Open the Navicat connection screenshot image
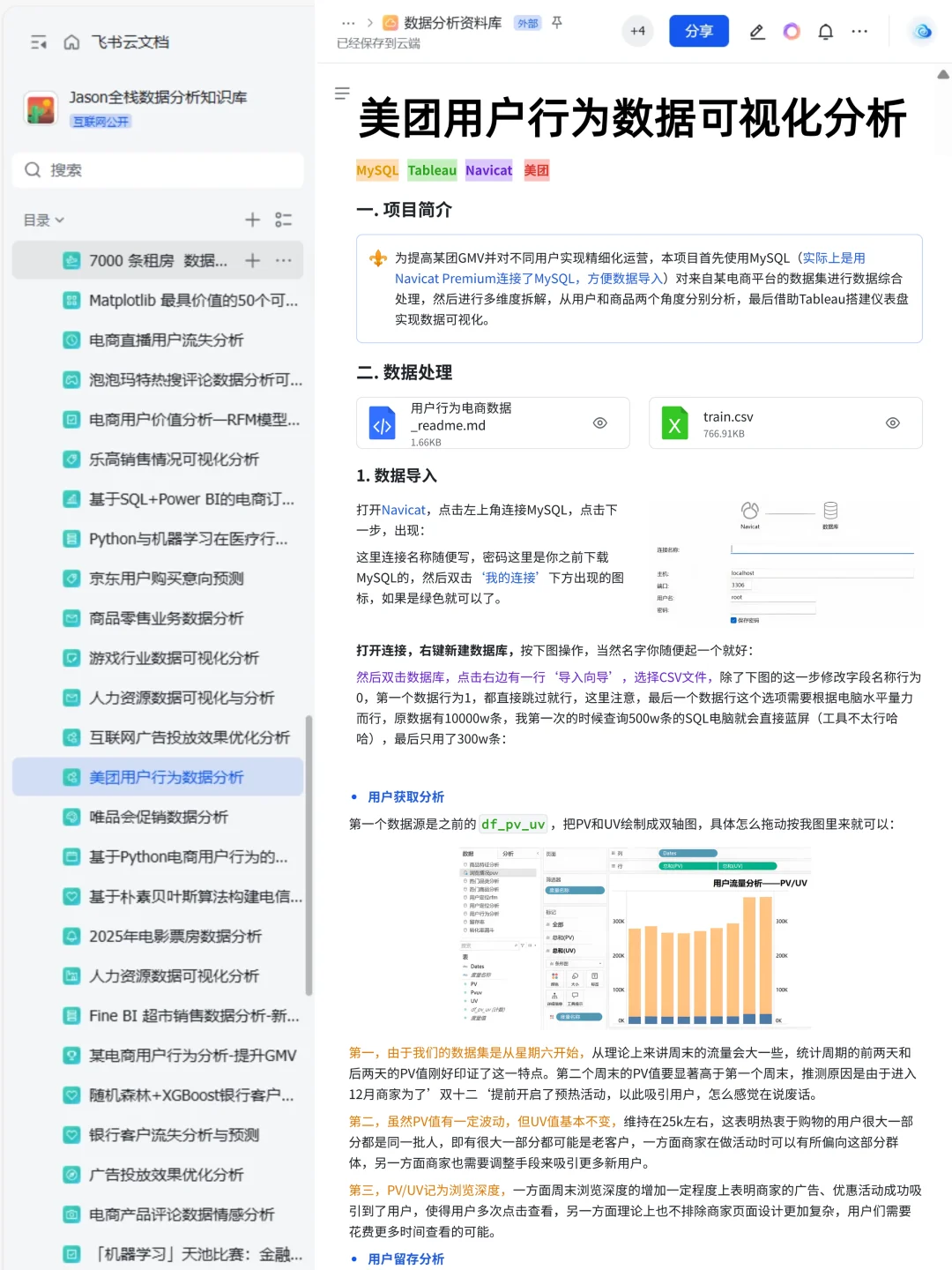 click(x=785, y=562)
